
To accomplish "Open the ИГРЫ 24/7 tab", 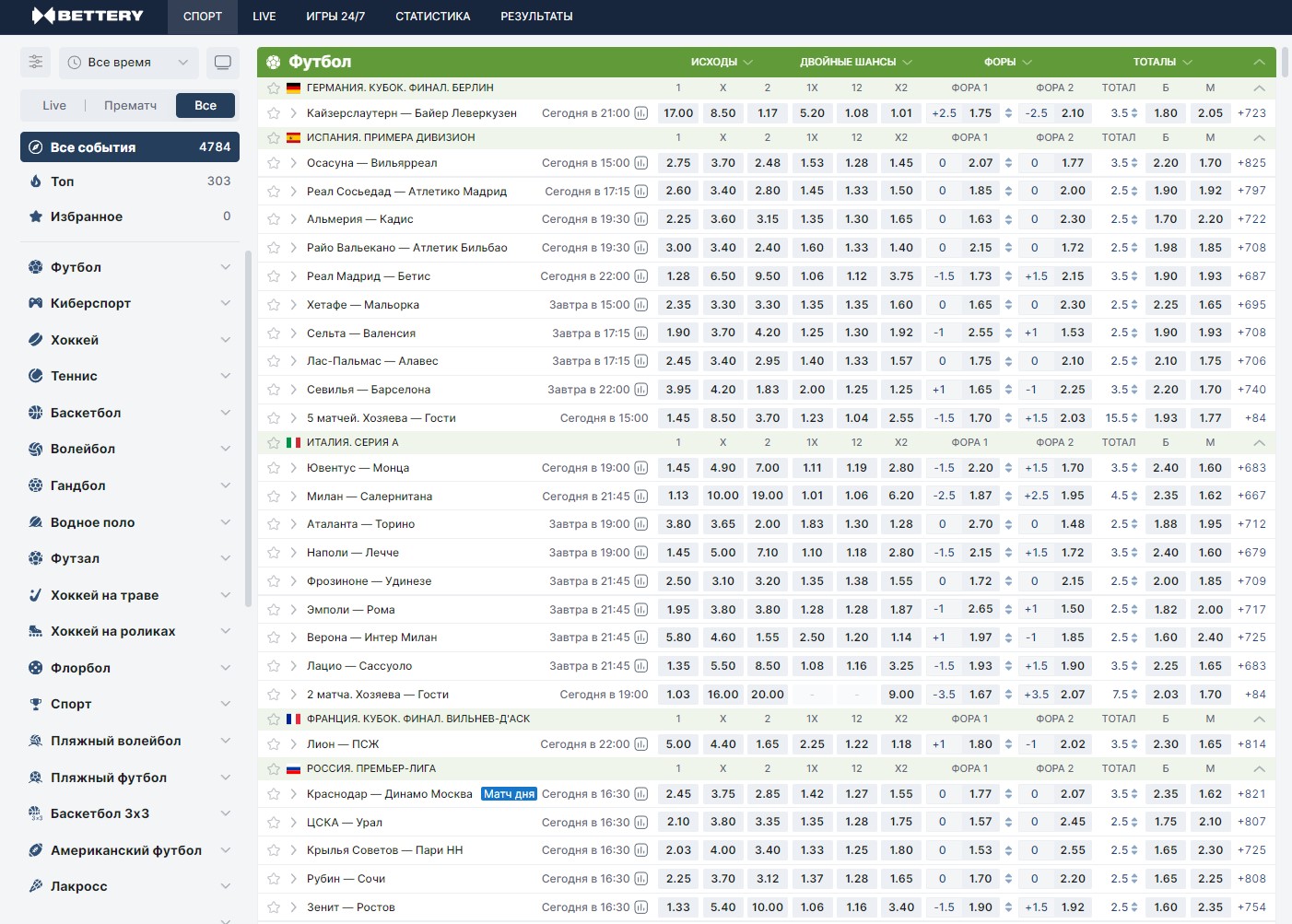I will 335,17.
